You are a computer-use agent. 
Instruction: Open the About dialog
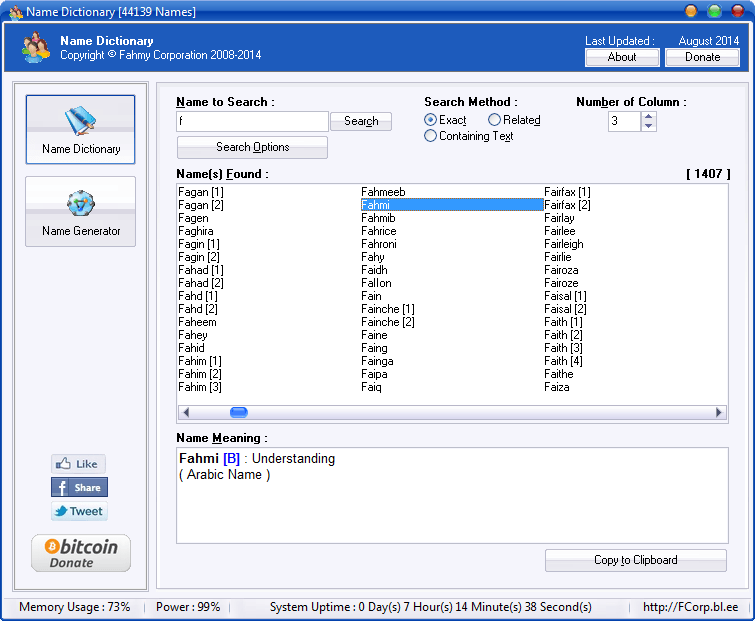[x=622, y=57]
